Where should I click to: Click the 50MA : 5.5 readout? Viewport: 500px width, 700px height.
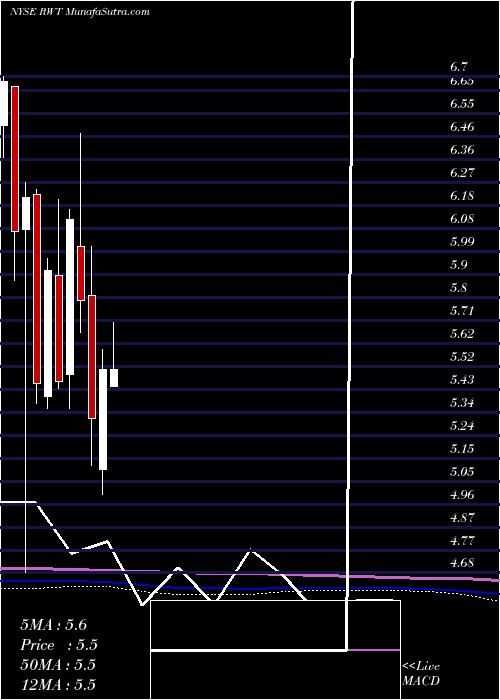pos(58,665)
